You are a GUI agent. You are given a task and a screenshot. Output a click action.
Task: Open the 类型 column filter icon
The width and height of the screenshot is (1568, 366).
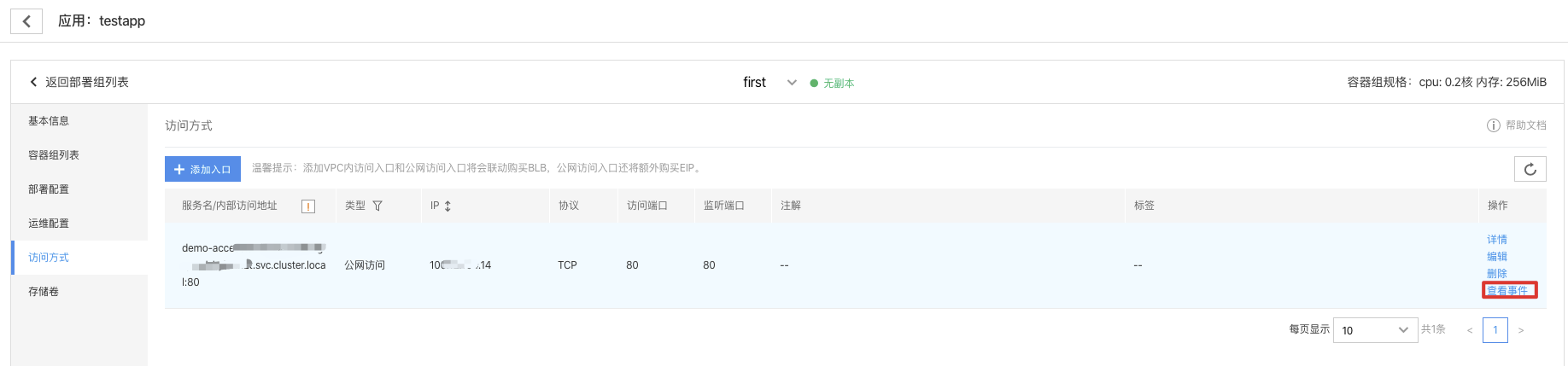pos(377,206)
